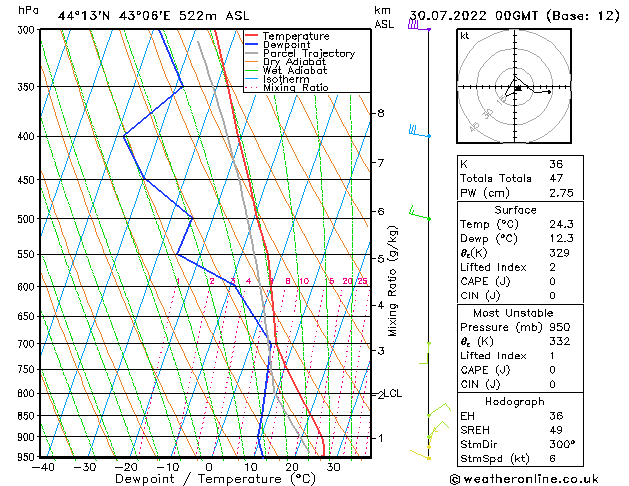Screen dimensions: 629x486
Task: Click the green wind barb at 500 hPa
Action: click(420, 213)
